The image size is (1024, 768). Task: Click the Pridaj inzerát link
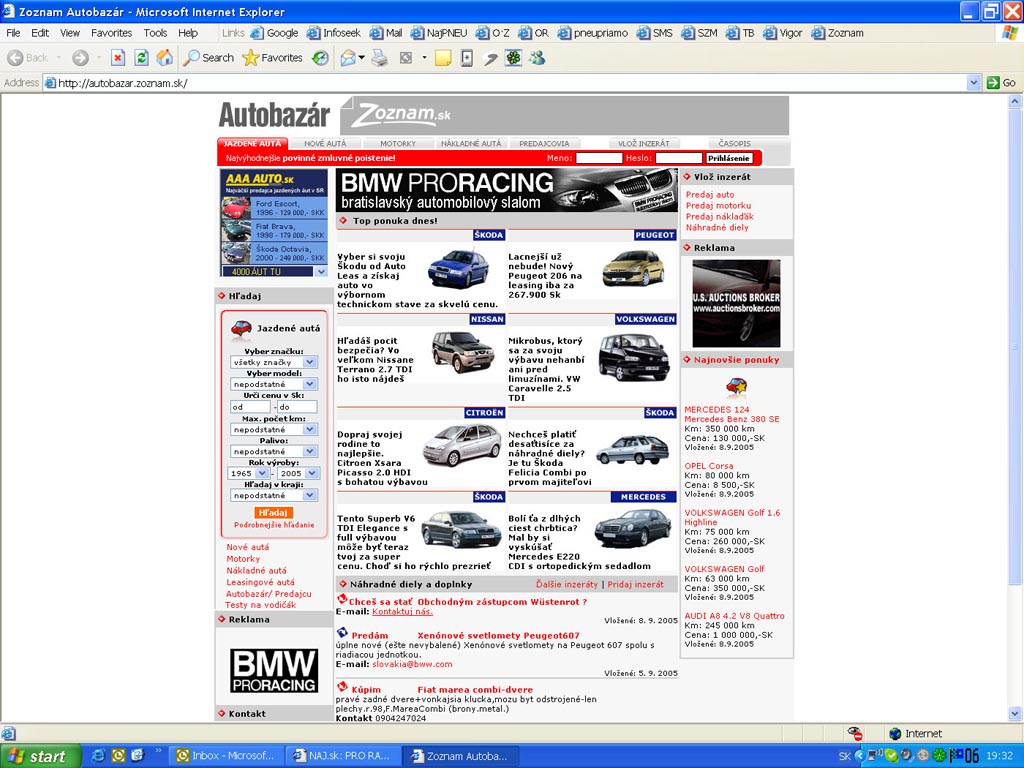(635, 584)
